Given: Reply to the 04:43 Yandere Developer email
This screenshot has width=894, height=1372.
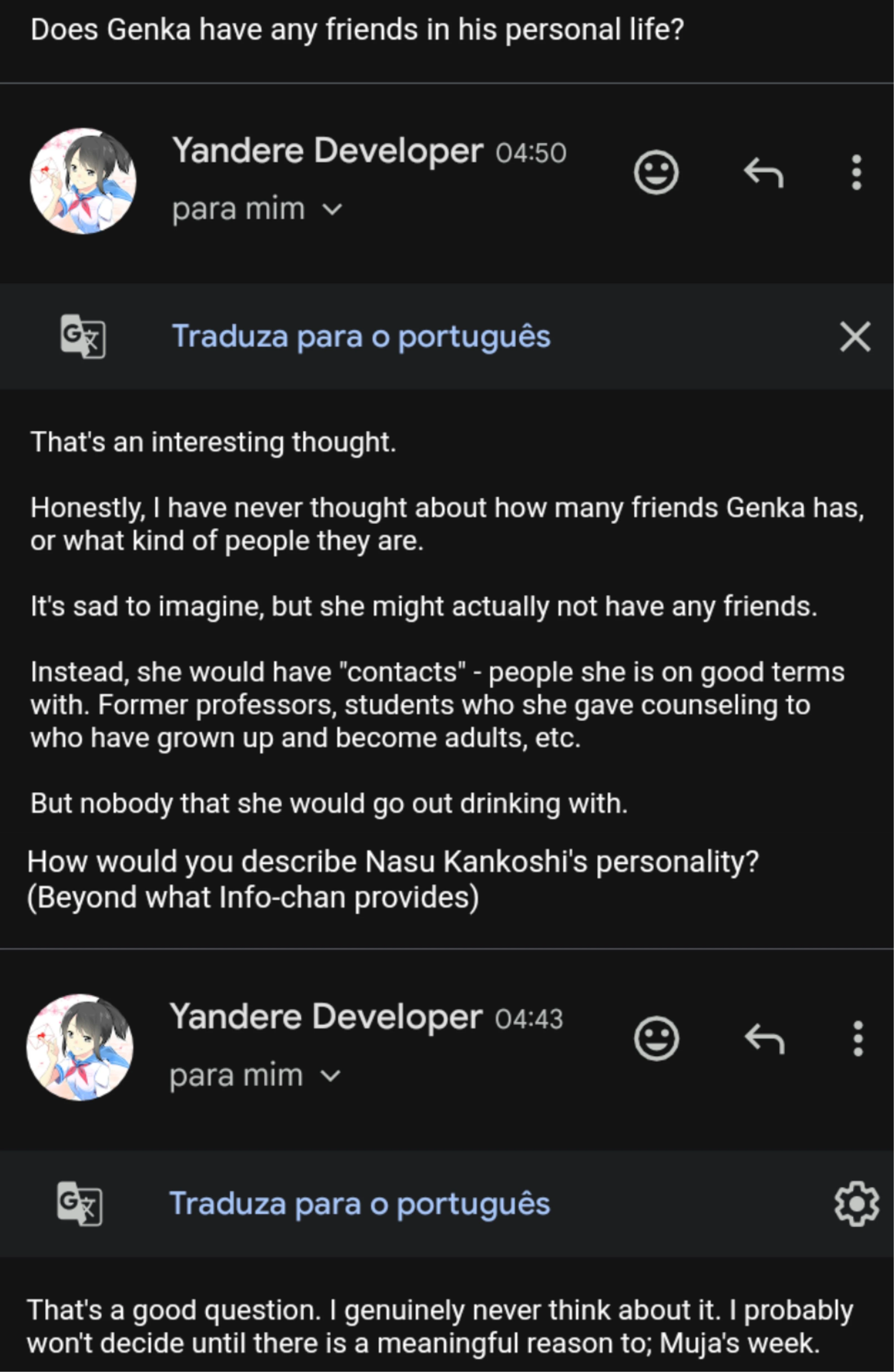Looking at the screenshot, I should pos(764,1039).
